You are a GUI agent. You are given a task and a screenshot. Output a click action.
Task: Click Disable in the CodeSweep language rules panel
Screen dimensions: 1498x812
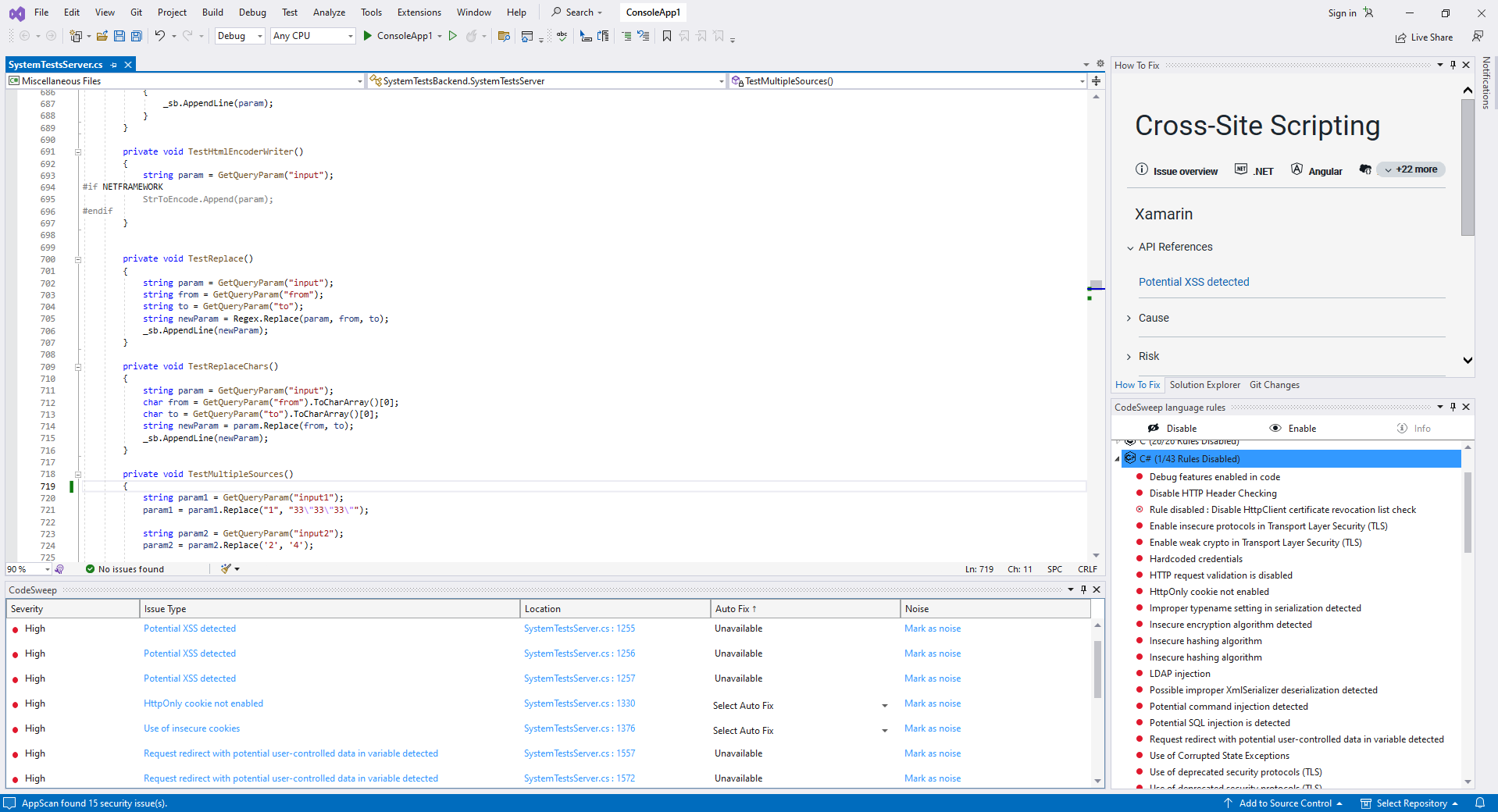tap(1172, 429)
